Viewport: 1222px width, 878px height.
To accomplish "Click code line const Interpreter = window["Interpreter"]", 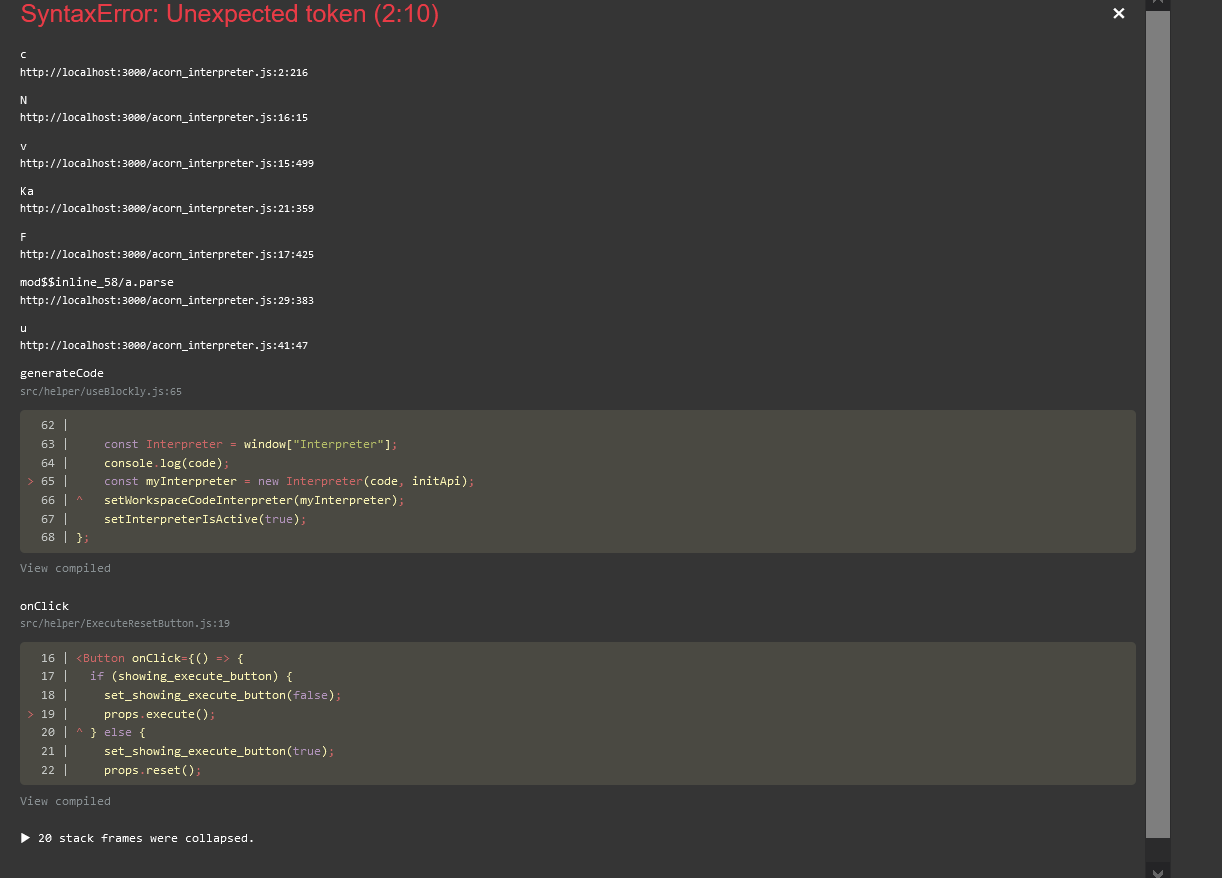I will [251, 444].
